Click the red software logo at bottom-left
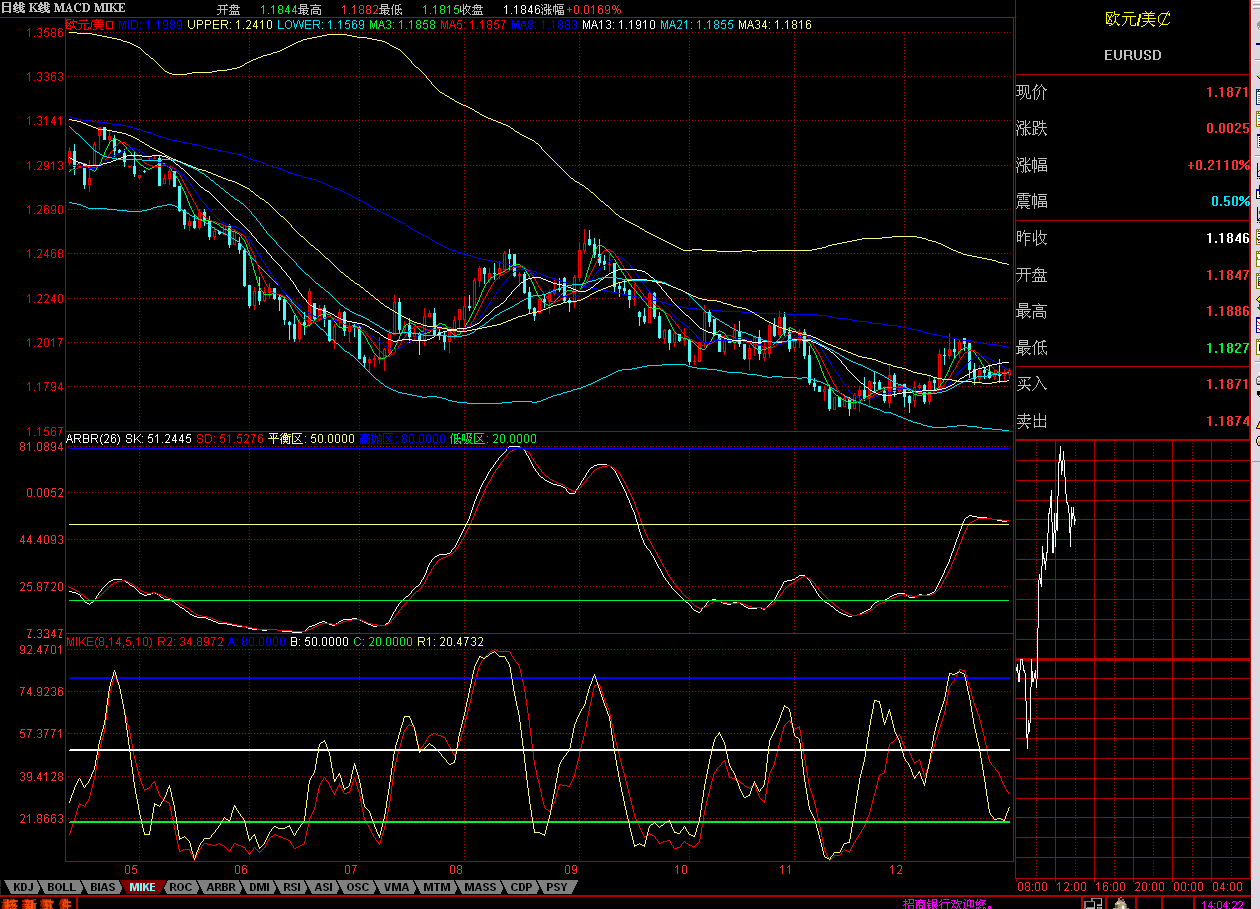 tap(38, 903)
